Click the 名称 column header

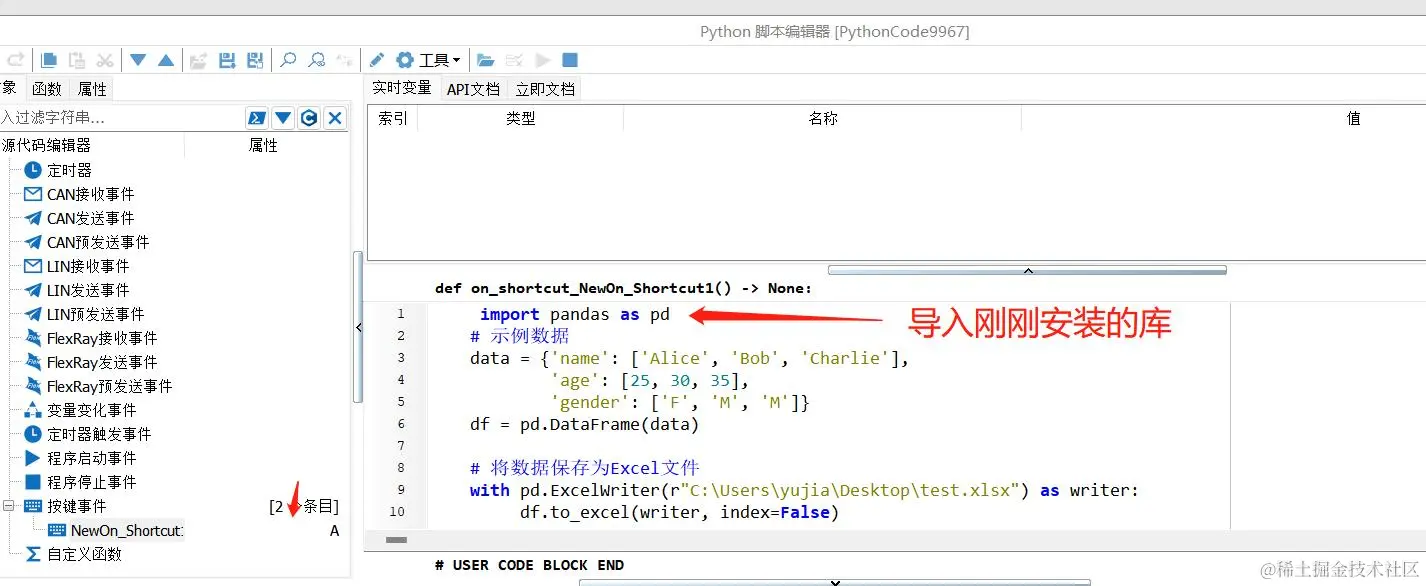(x=822, y=118)
